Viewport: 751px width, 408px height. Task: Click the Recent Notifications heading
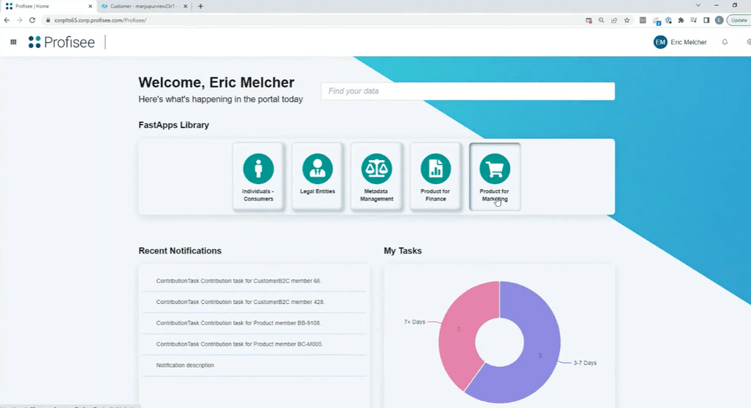coord(180,251)
